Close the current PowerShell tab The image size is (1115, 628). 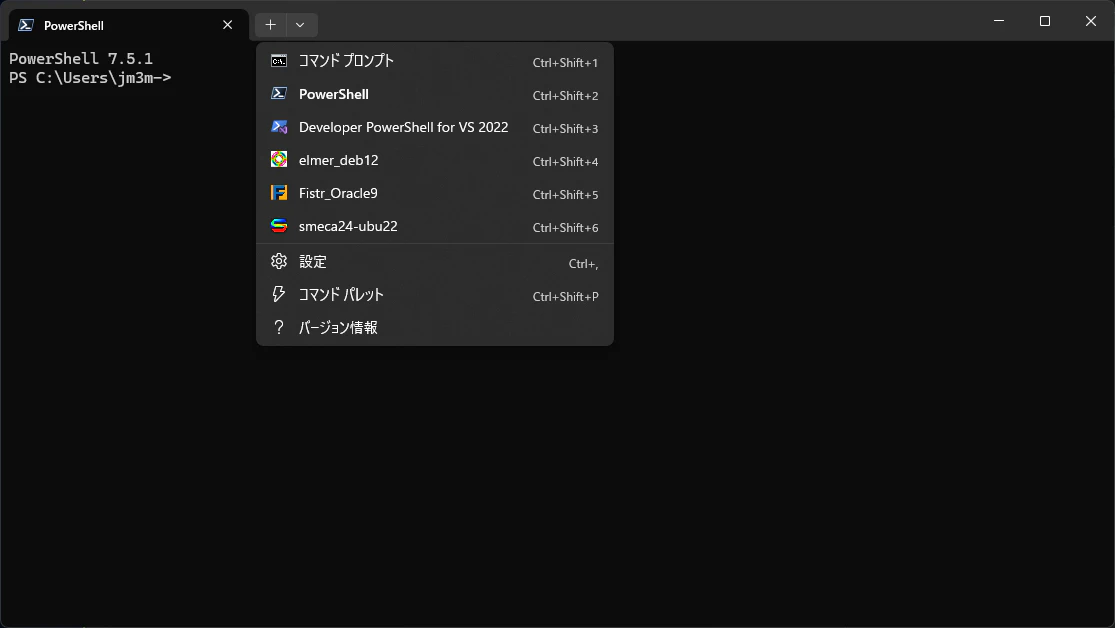pos(227,25)
